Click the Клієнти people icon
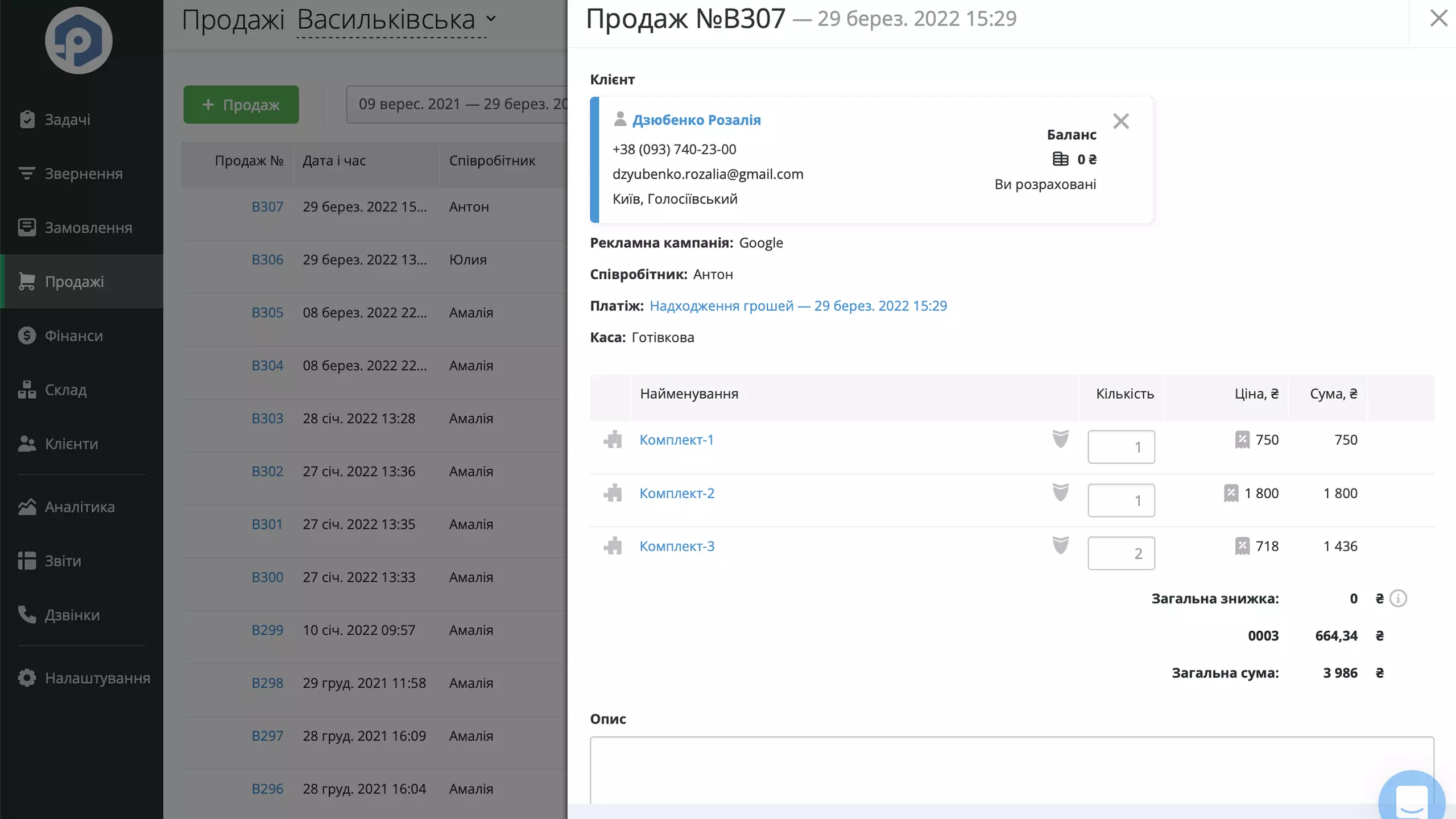This screenshot has width=1456, height=819. coord(27,444)
